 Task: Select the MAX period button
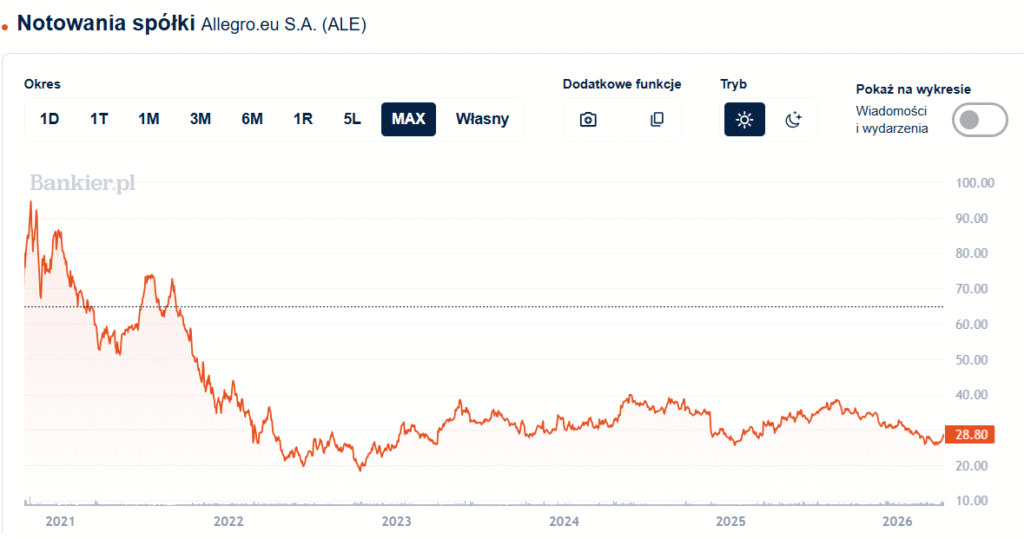point(408,119)
